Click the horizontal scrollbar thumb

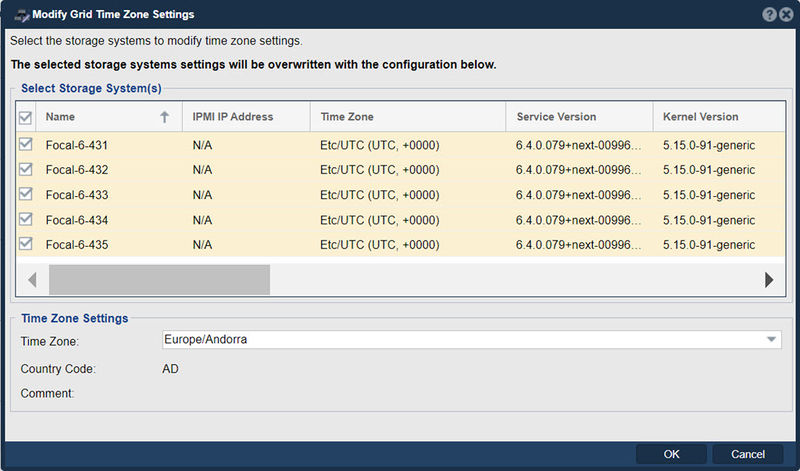click(x=159, y=280)
